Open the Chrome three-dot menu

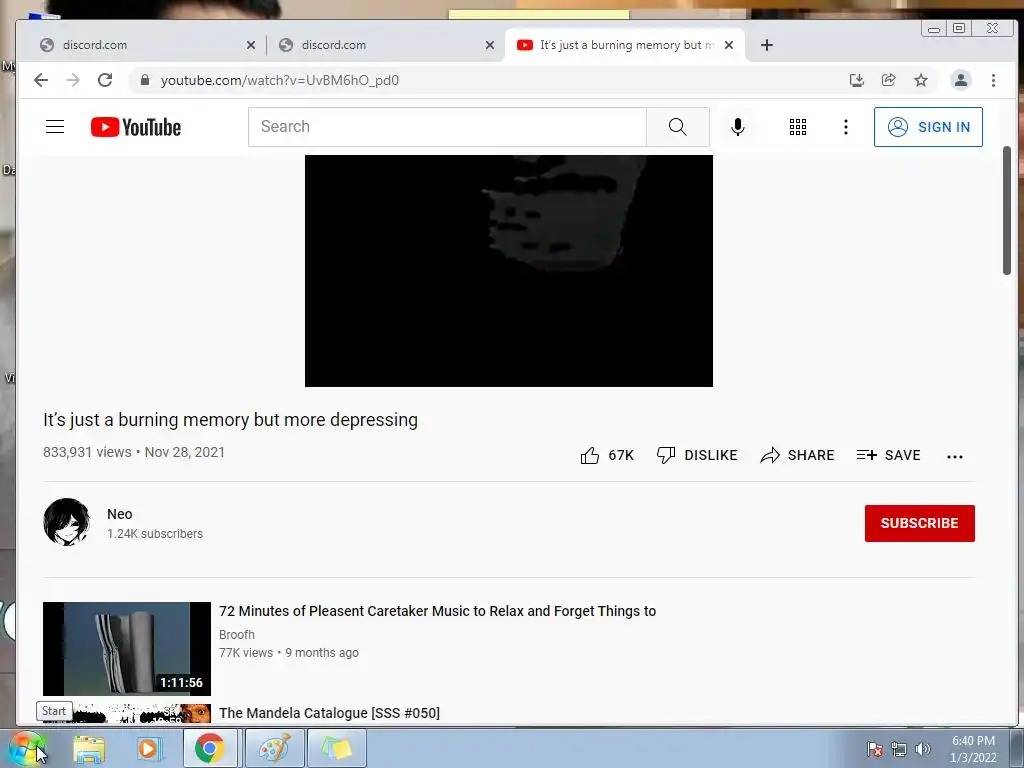993,80
